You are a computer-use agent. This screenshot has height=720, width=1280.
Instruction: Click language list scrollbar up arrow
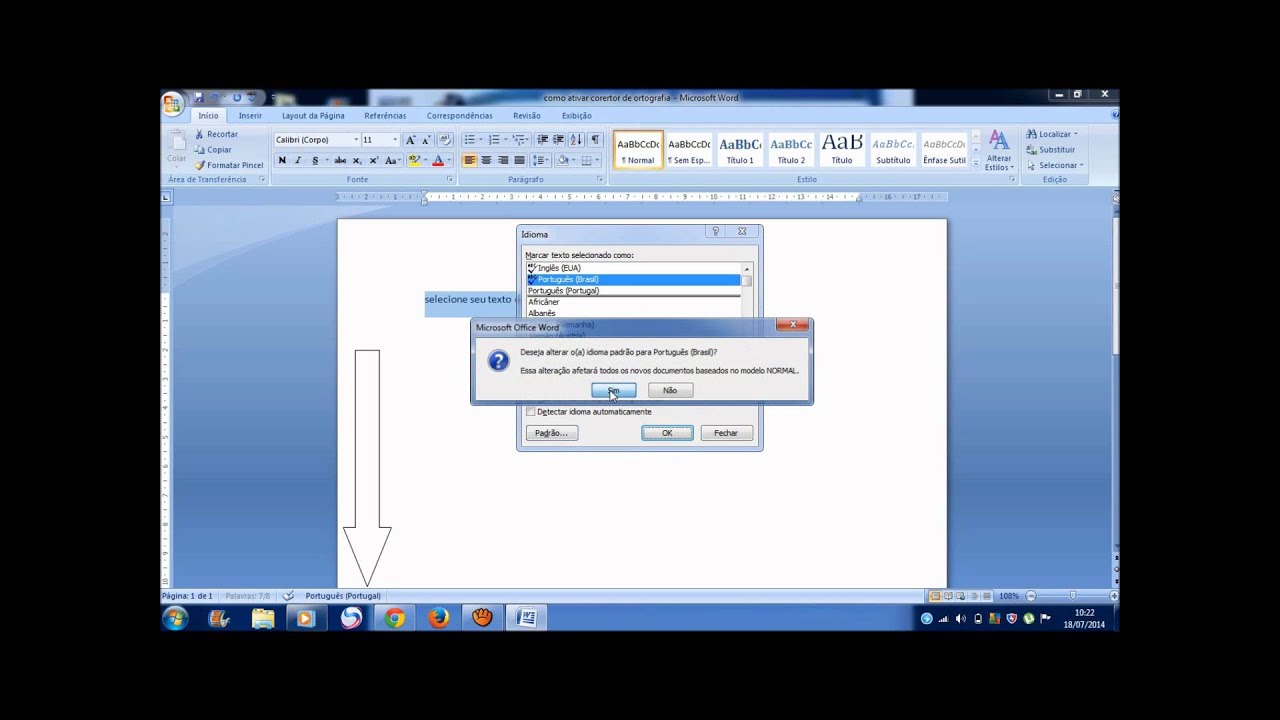(746, 269)
